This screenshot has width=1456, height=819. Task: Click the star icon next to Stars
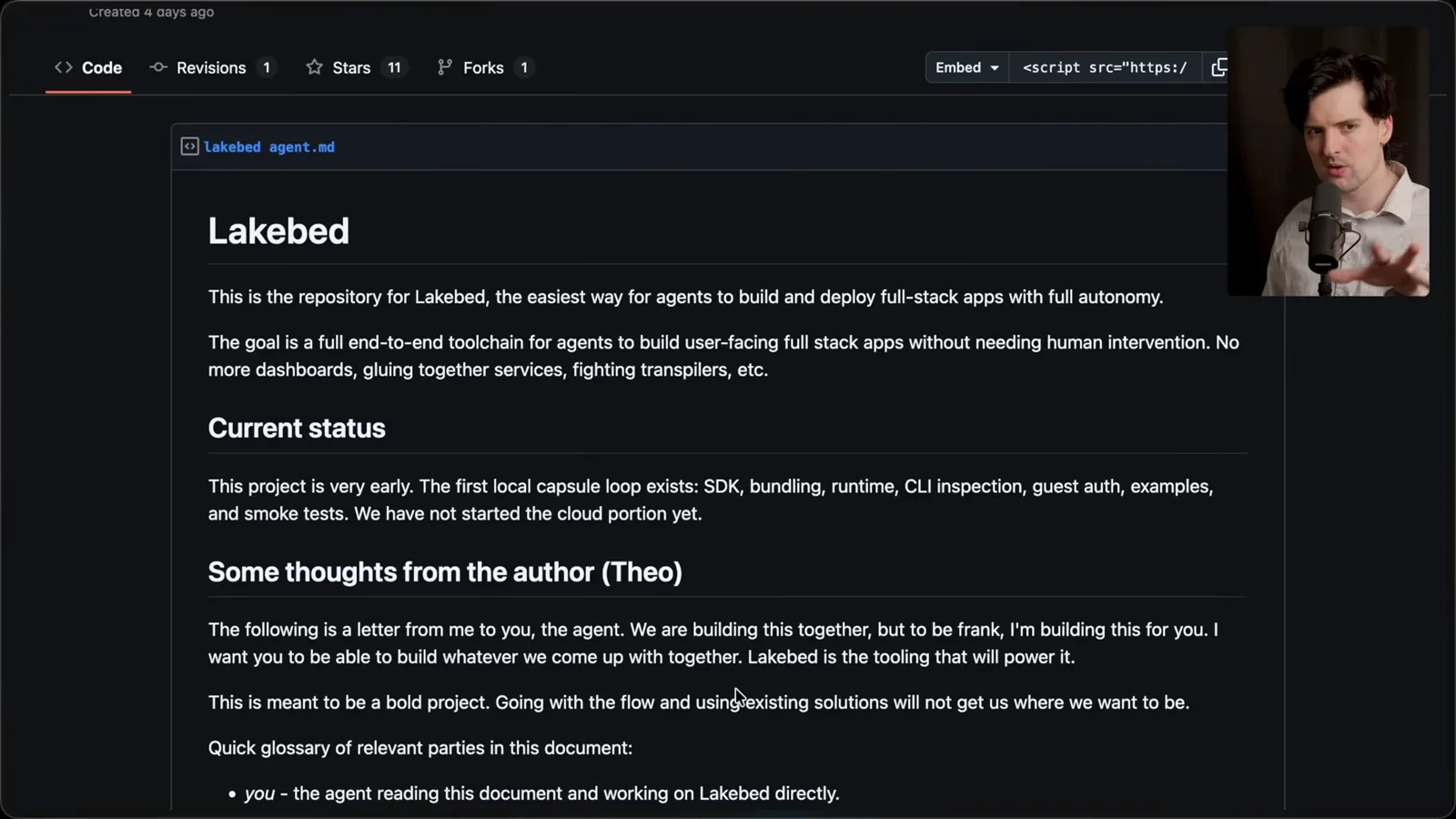(314, 67)
